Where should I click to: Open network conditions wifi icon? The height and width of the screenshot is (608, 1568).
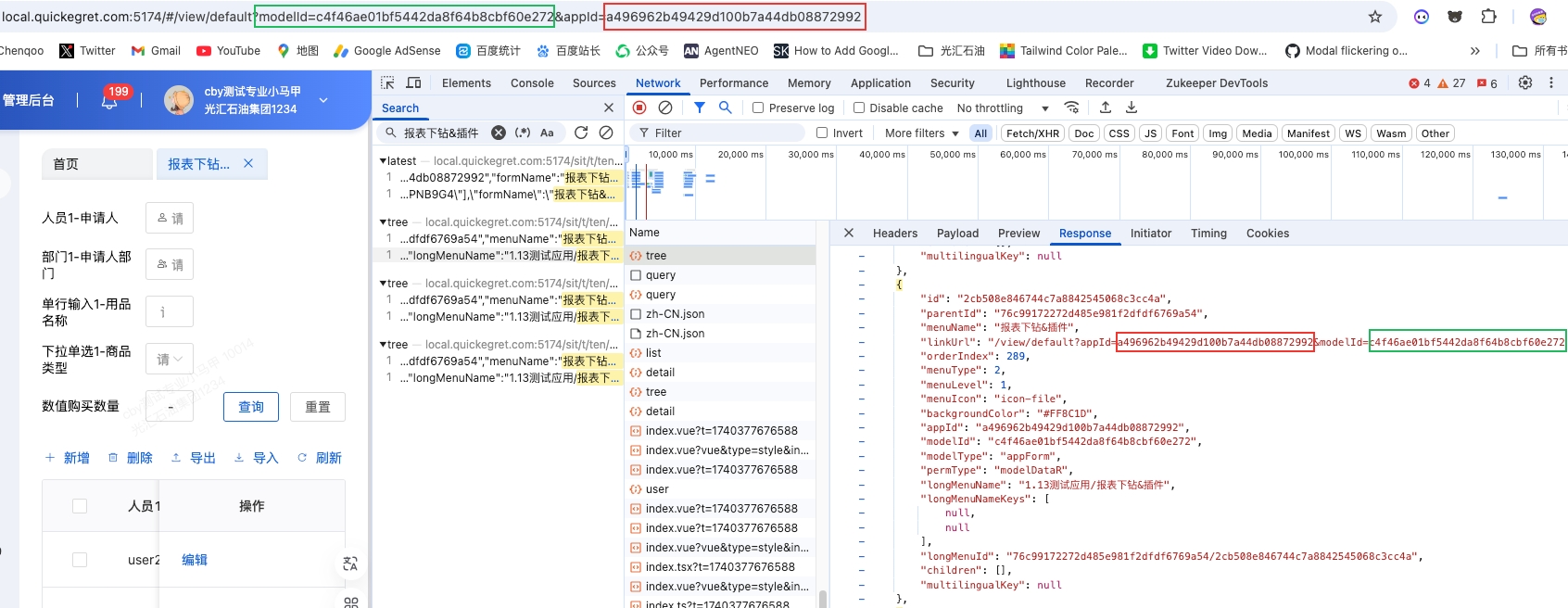coord(1072,108)
